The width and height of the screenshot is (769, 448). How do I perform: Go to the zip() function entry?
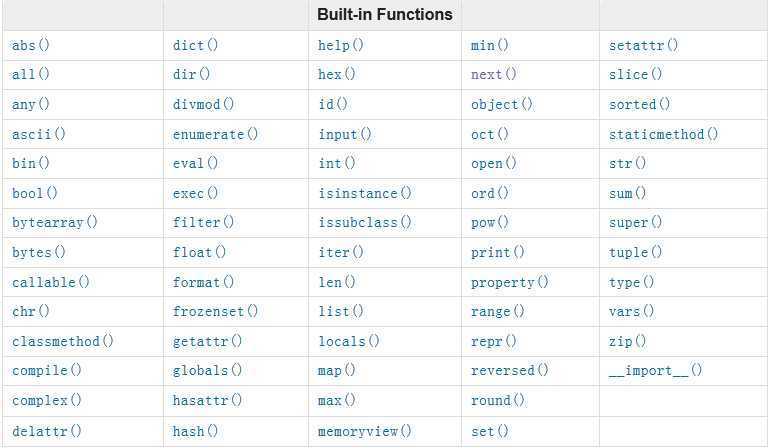pos(627,342)
